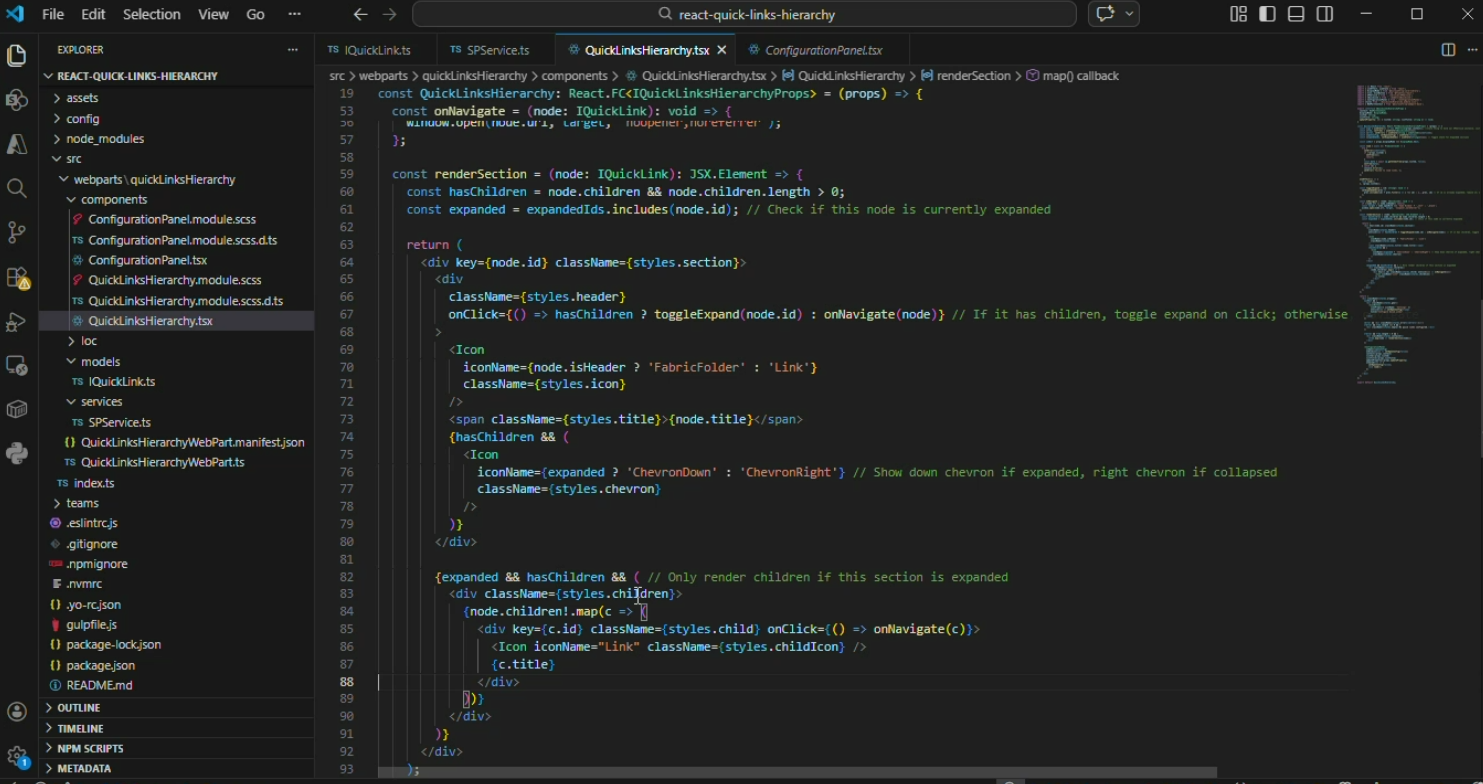Image resolution: width=1483 pixels, height=784 pixels.
Task: Toggle the secondary side bar visibility
Action: tap(1325, 14)
